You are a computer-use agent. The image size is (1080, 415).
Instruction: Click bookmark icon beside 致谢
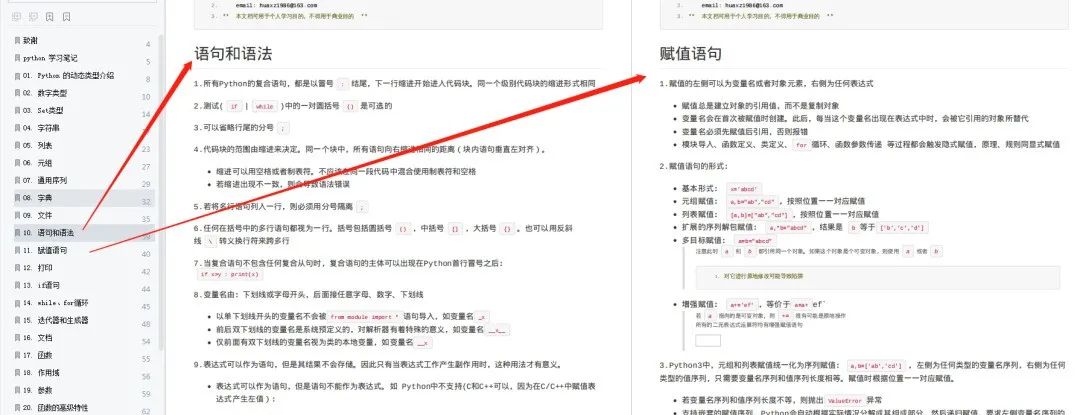pos(17,41)
